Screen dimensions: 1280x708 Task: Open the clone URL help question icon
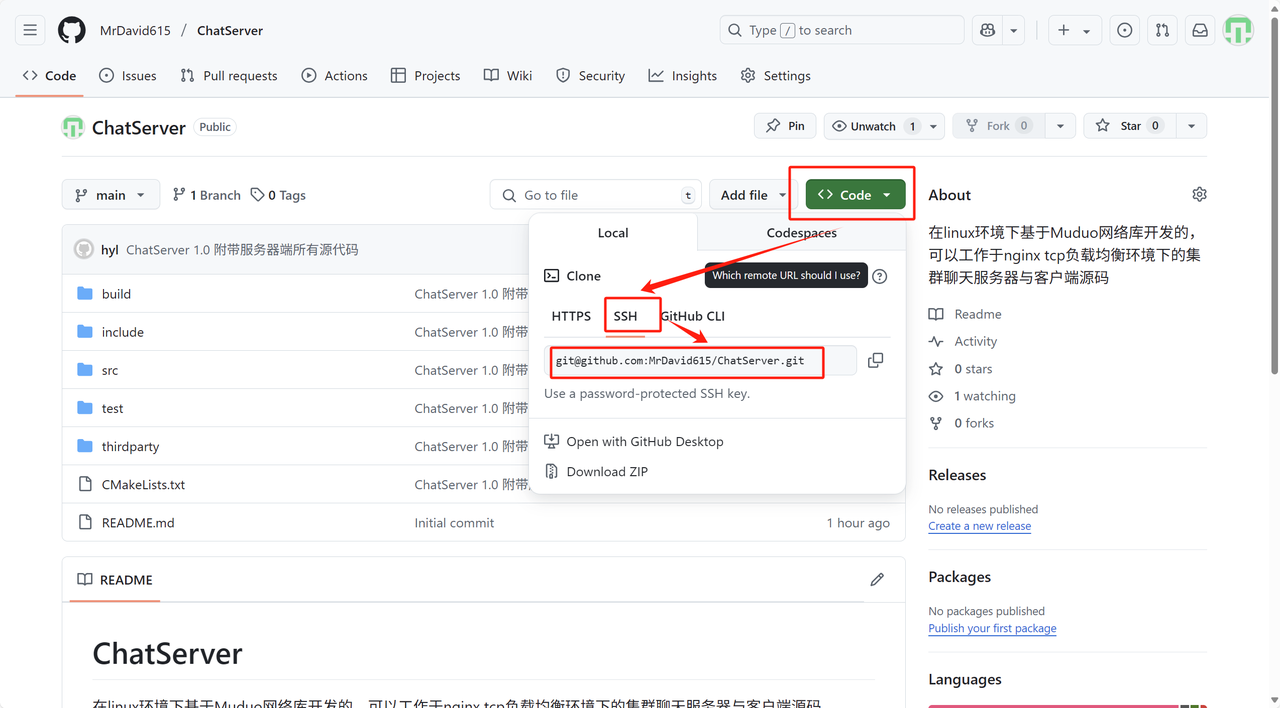[x=880, y=276]
